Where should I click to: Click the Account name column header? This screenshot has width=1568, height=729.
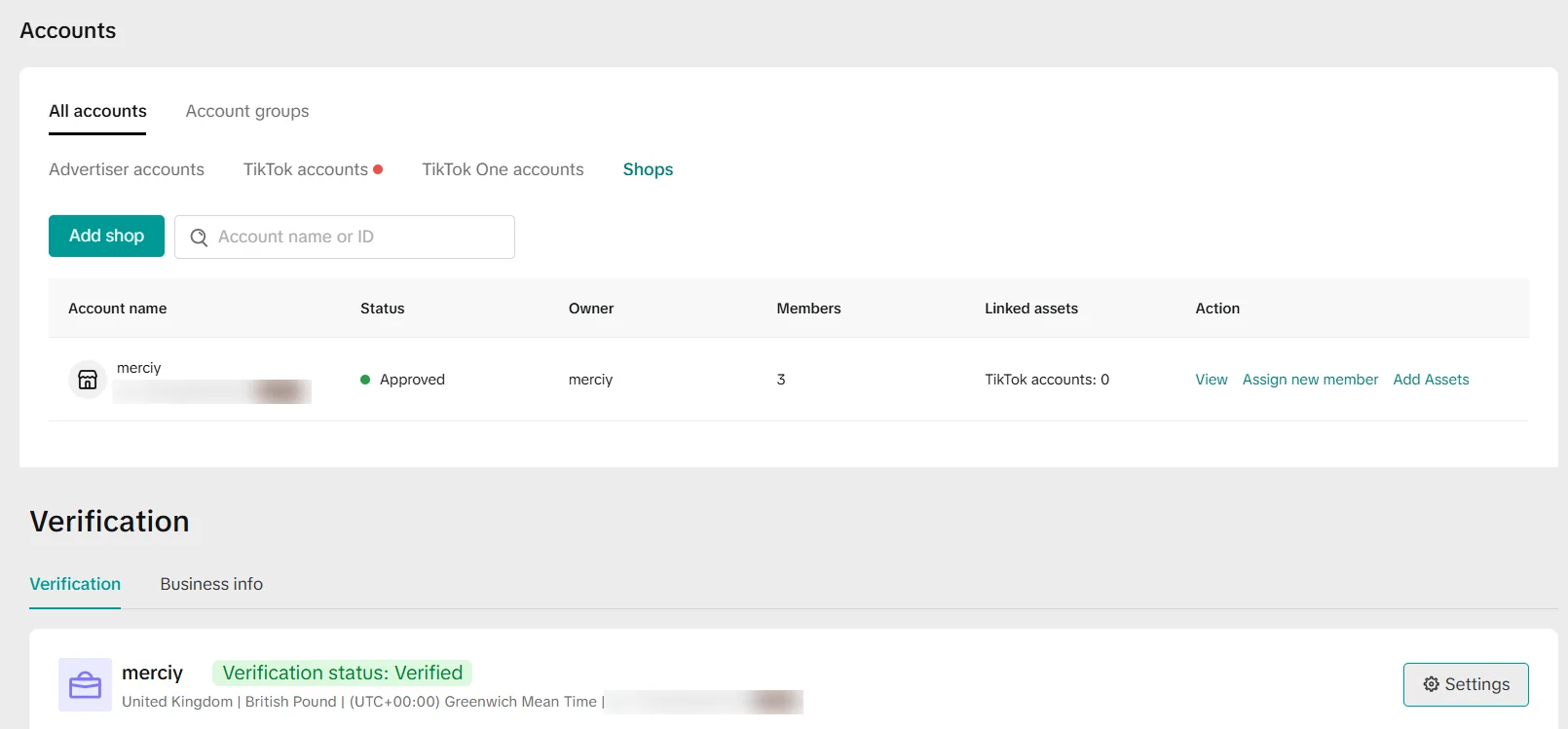click(x=117, y=309)
